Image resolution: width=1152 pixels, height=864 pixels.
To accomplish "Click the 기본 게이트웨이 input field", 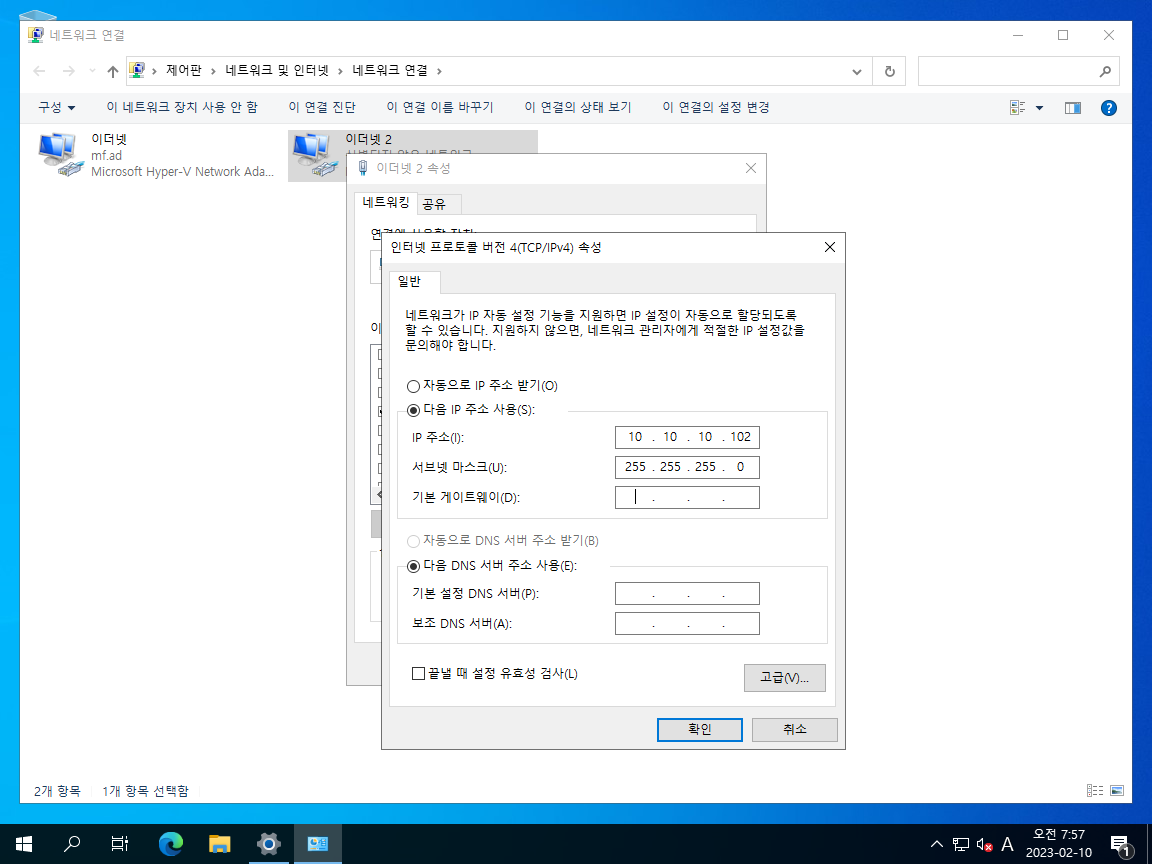I will coord(687,497).
